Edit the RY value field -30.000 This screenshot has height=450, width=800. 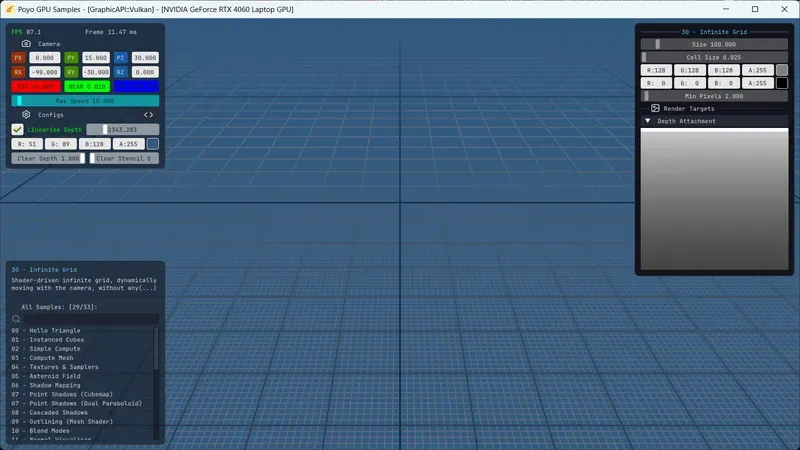click(x=95, y=72)
